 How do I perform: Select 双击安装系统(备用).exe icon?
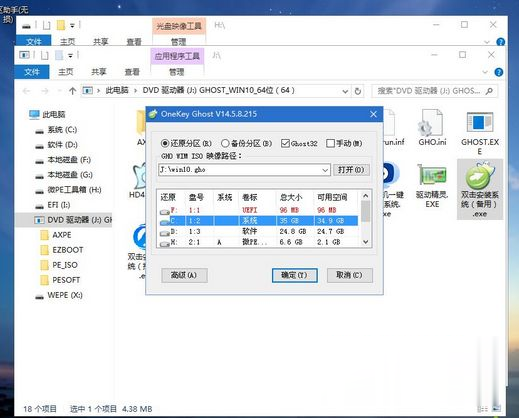click(x=480, y=189)
